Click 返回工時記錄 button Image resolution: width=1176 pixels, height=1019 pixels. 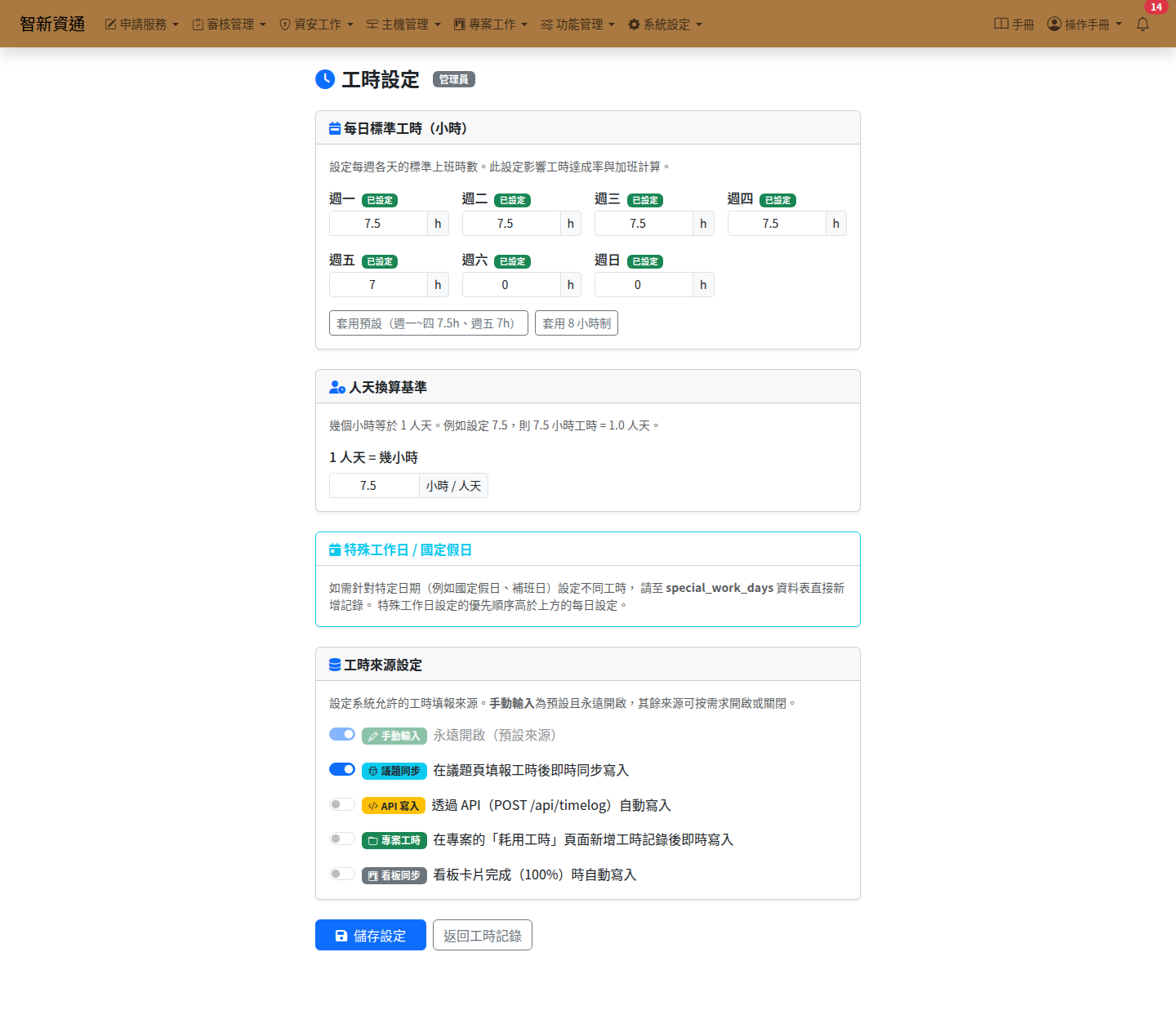(483, 936)
